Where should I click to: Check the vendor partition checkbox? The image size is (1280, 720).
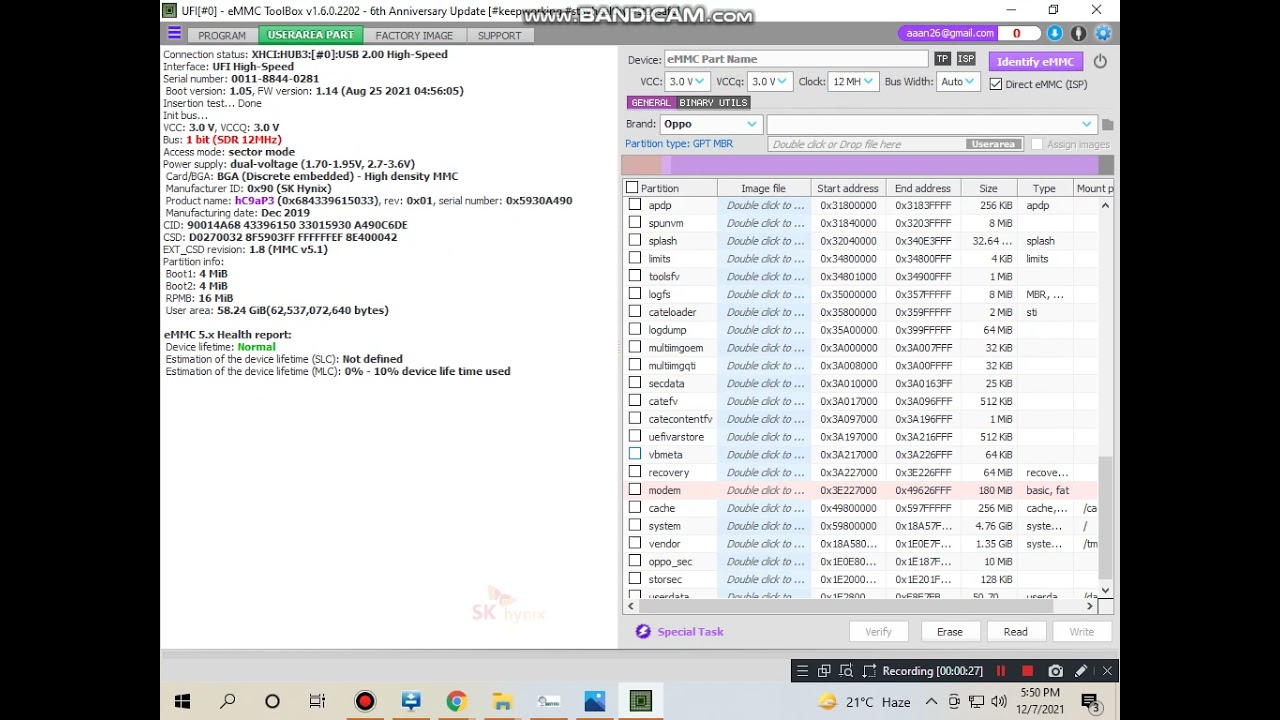coord(635,544)
